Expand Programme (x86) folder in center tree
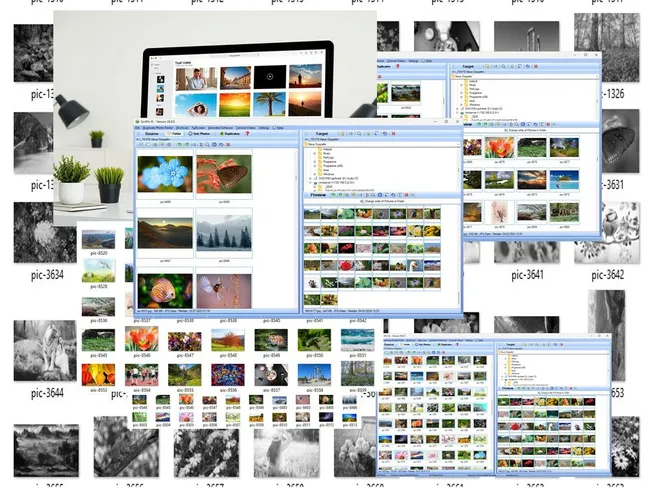Image resolution: width=650 pixels, height=488 pixels. [315, 166]
